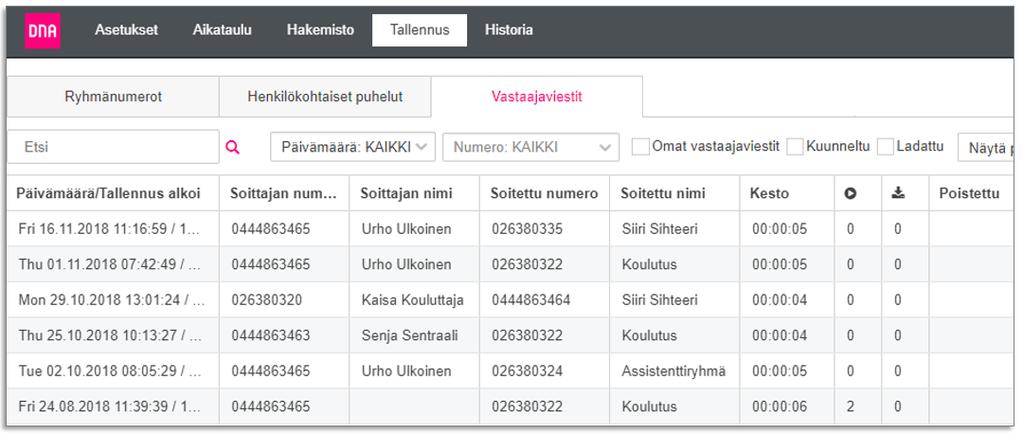Sort by Soittajan nimi column header
Image resolution: width=1023 pixels, height=434 pixels.
414,193
